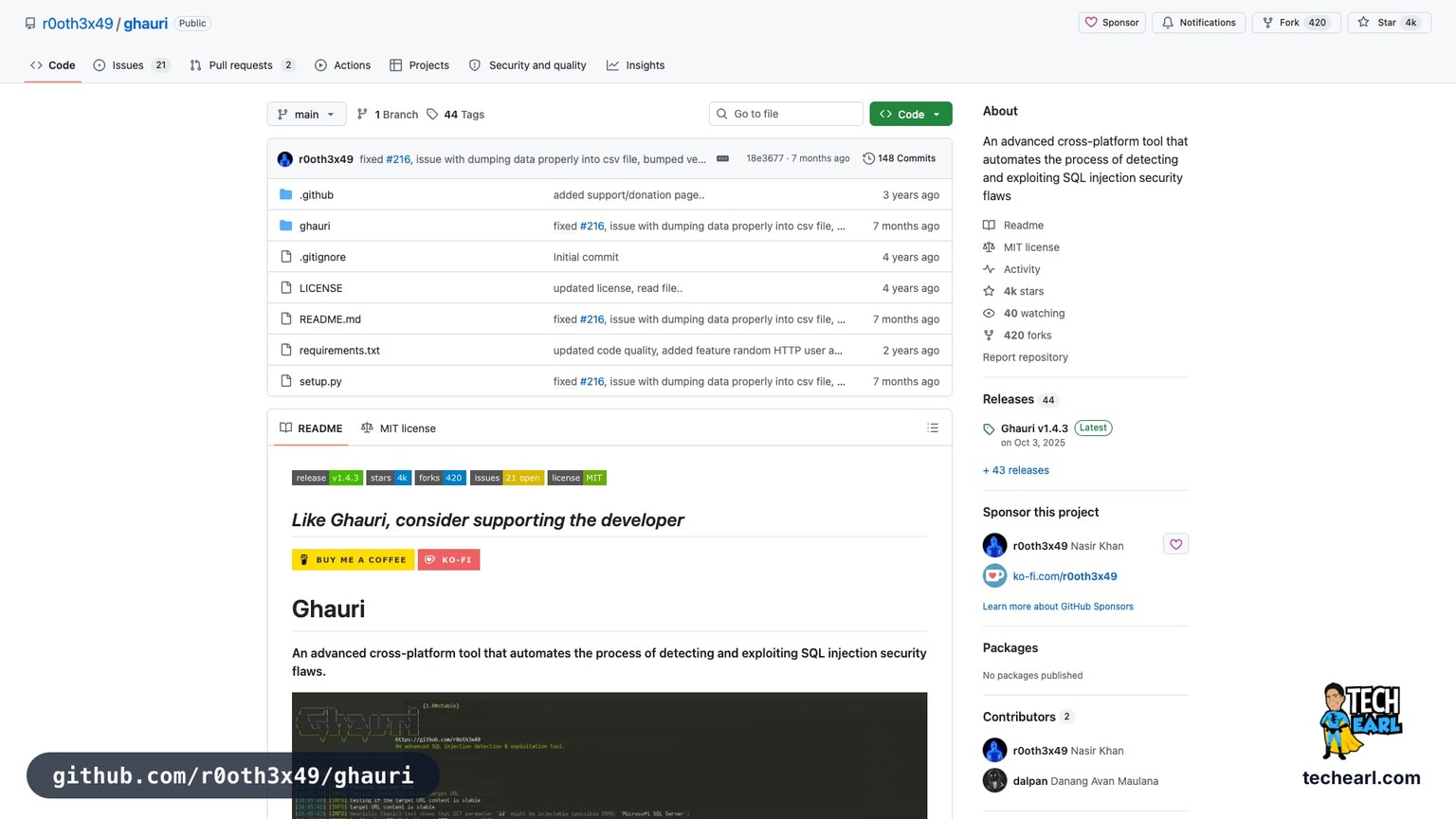Click the Sponsor heart button
1456x819 pixels.
click(x=1112, y=23)
